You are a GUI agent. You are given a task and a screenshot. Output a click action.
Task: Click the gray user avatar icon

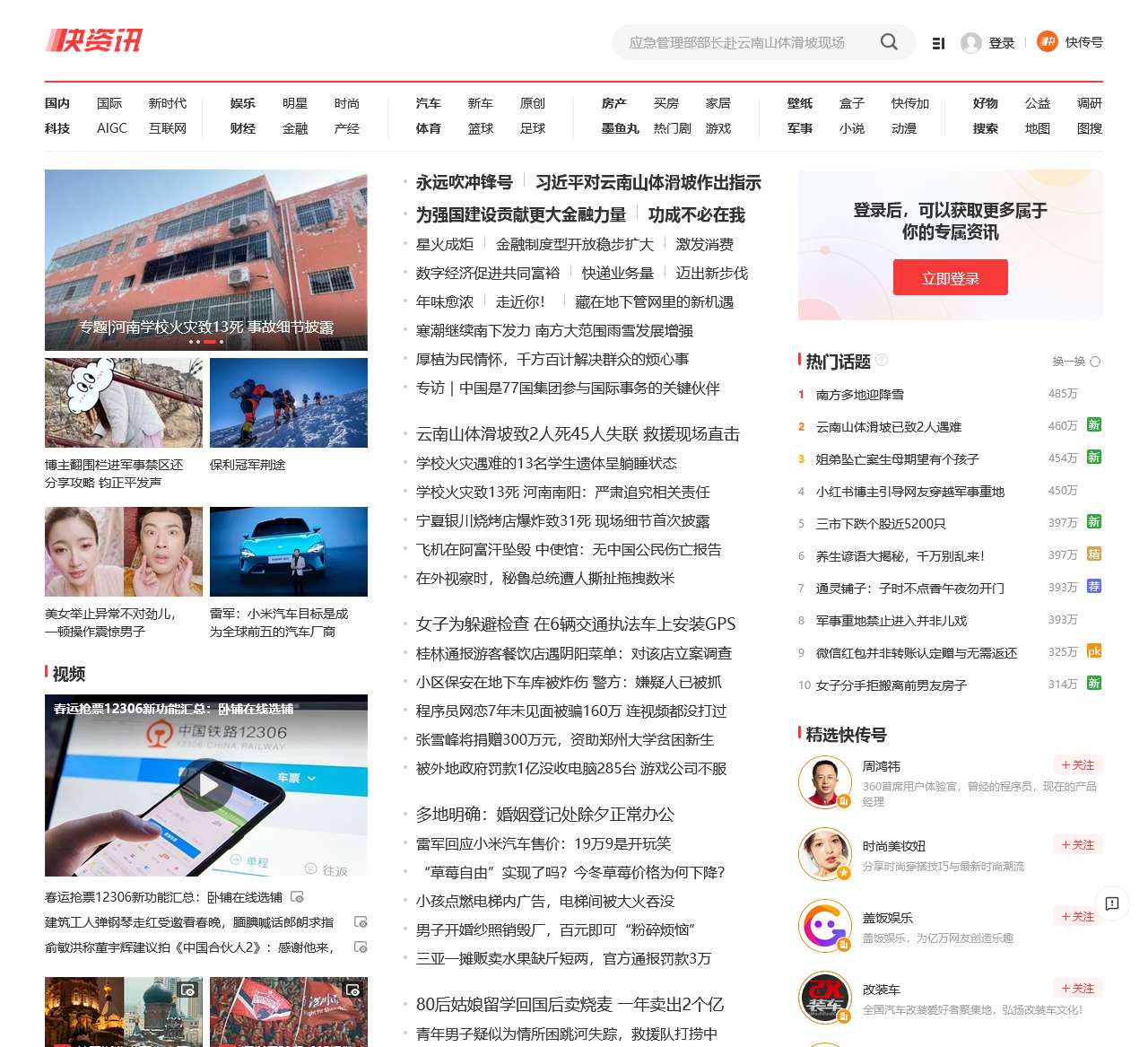(x=970, y=43)
